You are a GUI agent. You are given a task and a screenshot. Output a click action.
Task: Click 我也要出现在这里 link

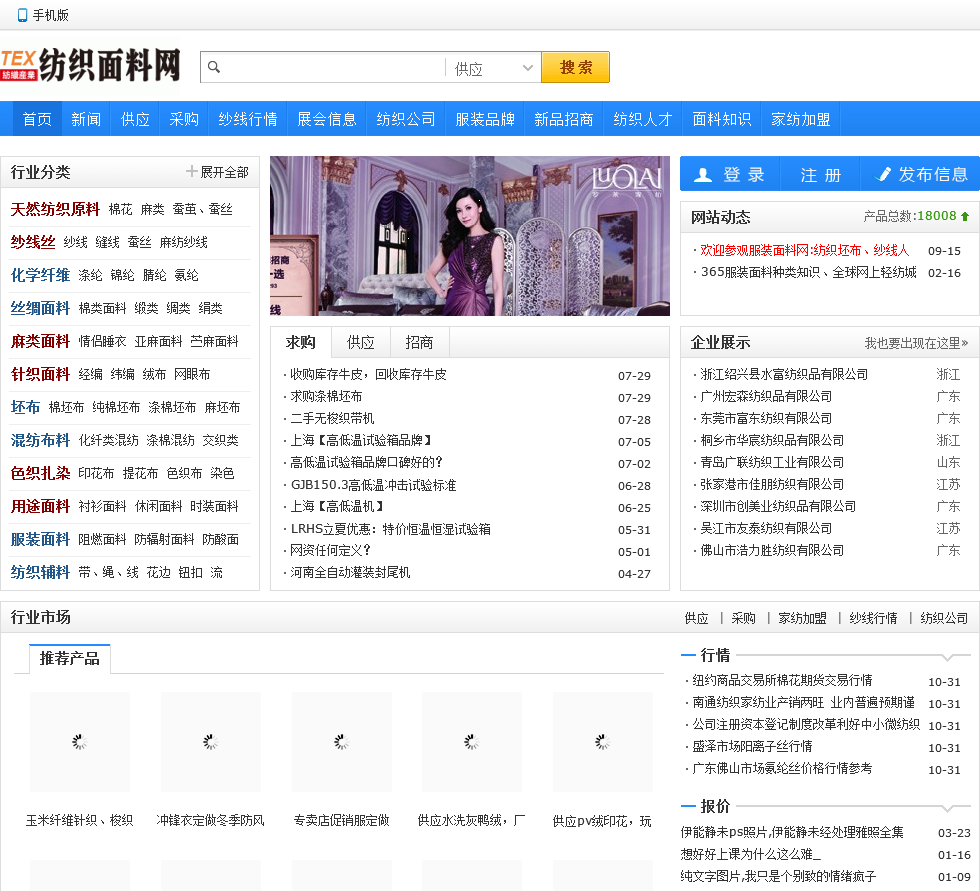[x=916, y=343]
